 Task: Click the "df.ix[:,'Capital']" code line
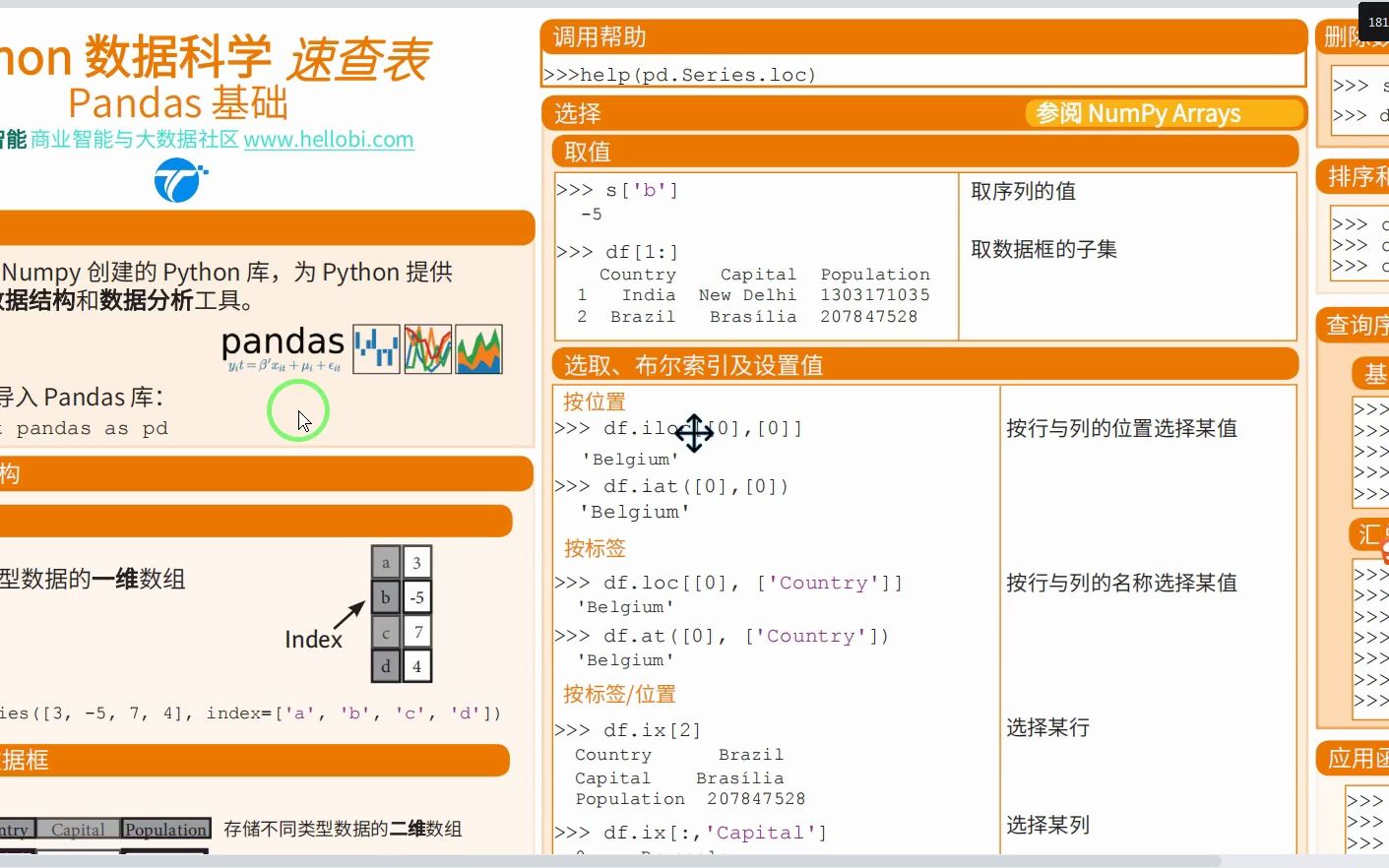coord(691,833)
